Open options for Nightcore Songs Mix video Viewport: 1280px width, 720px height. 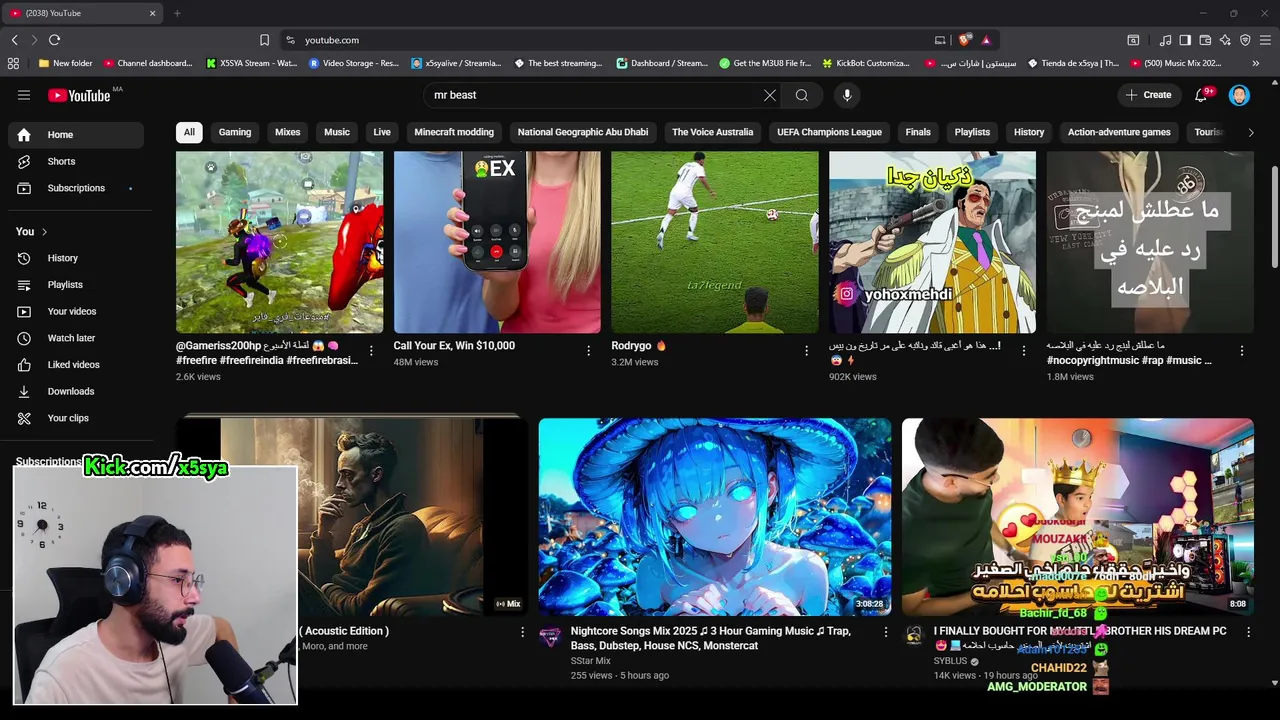click(x=885, y=632)
